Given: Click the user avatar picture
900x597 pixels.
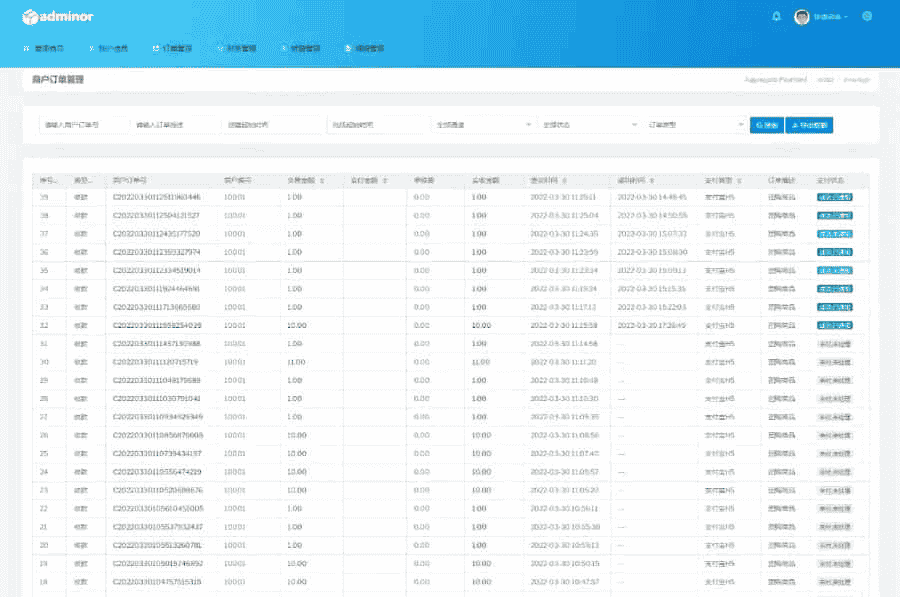Looking at the screenshot, I should pos(801,17).
